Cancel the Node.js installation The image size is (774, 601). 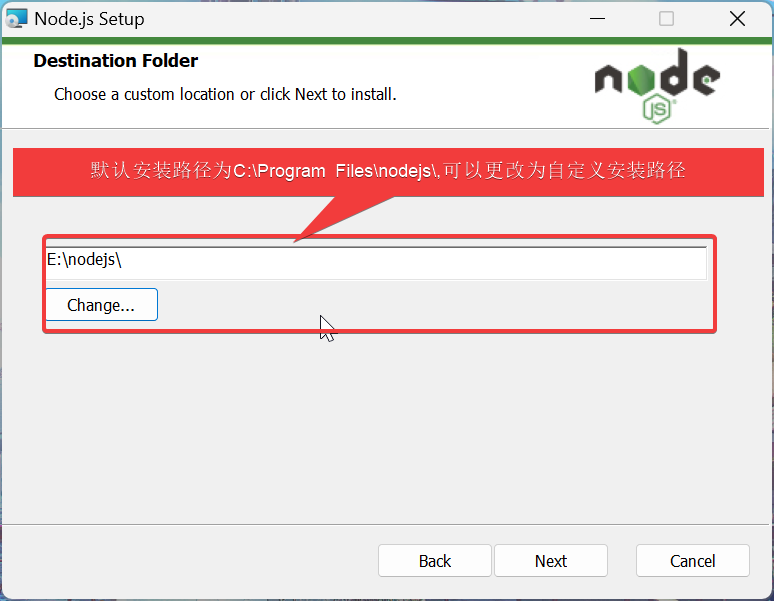tap(693, 561)
